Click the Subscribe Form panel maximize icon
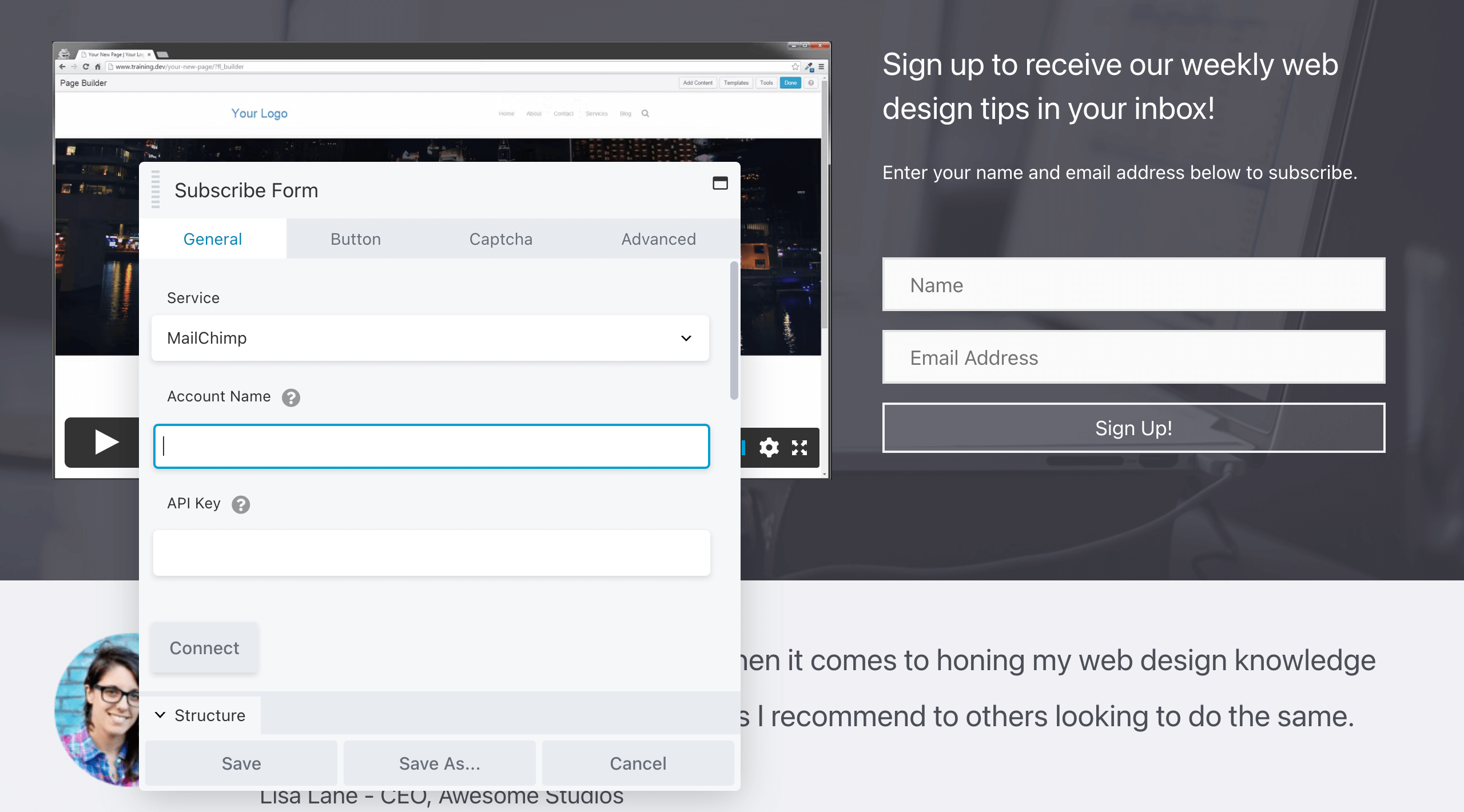 pyautogui.click(x=719, y=183)
